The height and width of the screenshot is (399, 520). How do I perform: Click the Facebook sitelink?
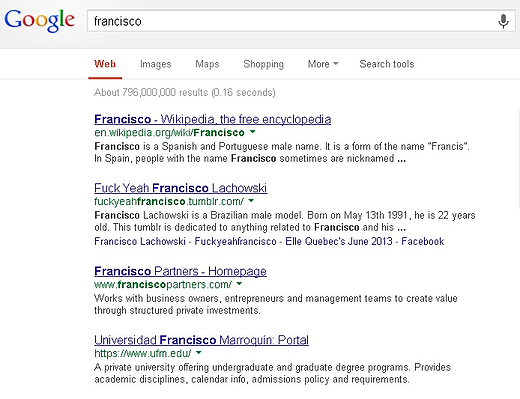coord(422,241)
